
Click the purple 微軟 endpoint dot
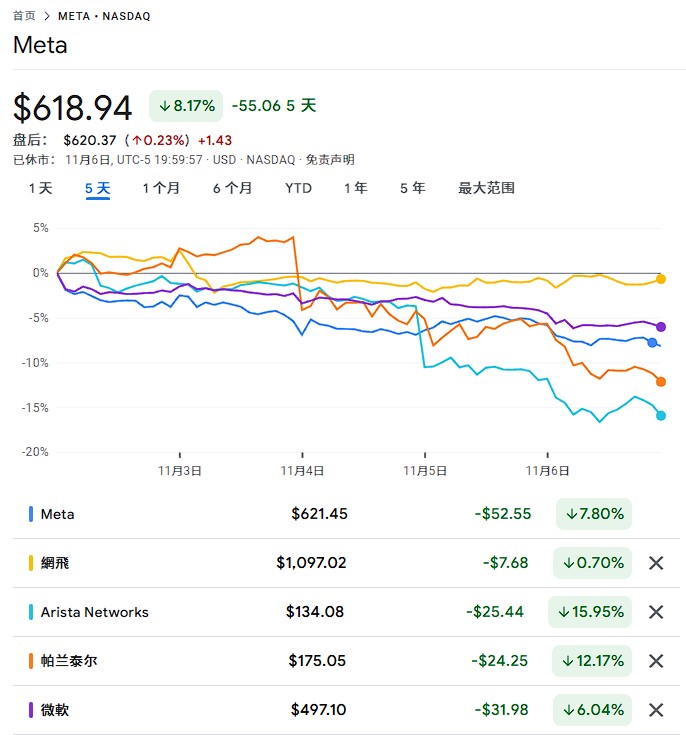click(661, 327)
